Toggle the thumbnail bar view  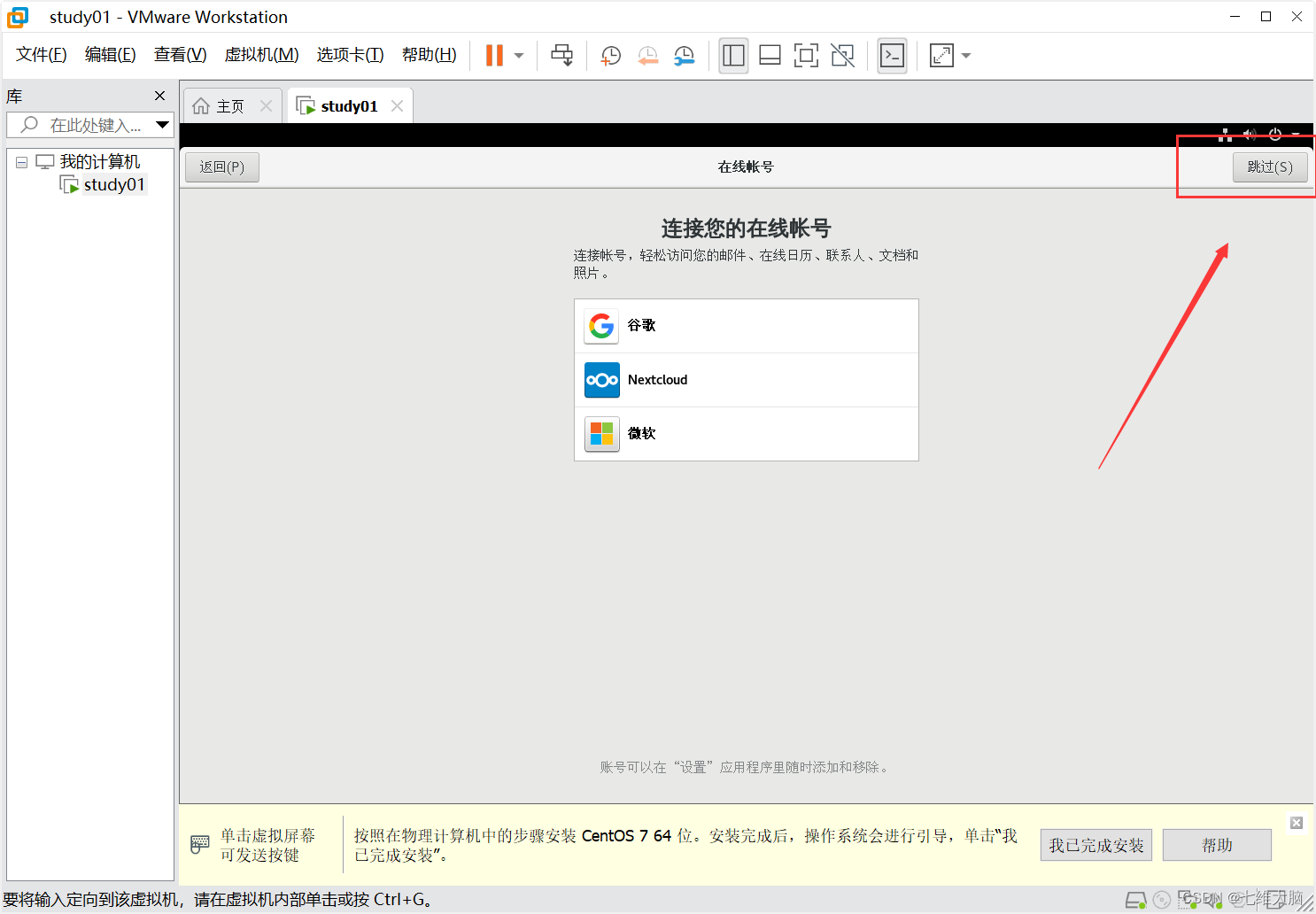(x=770, y=56)
